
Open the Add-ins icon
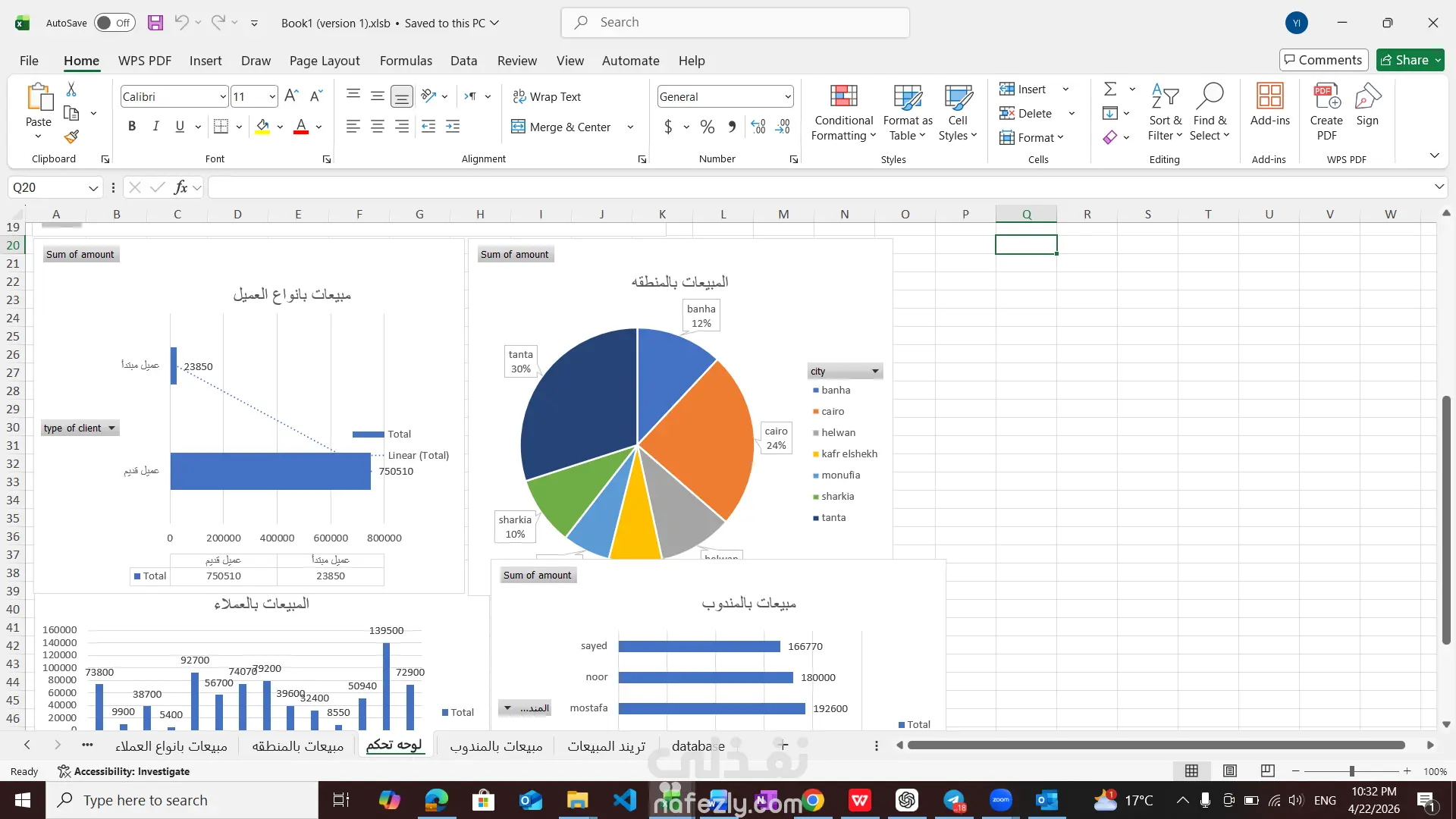pos(1270,105)
